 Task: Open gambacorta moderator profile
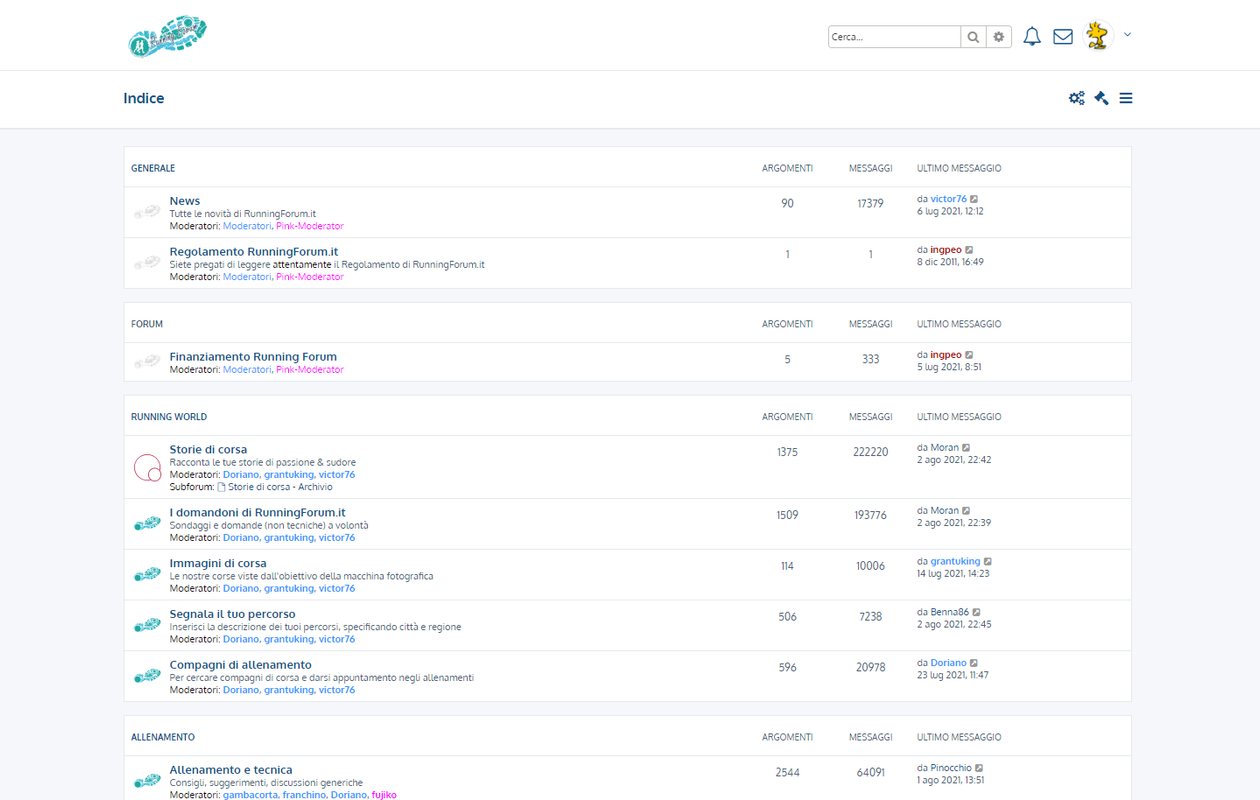250,795
